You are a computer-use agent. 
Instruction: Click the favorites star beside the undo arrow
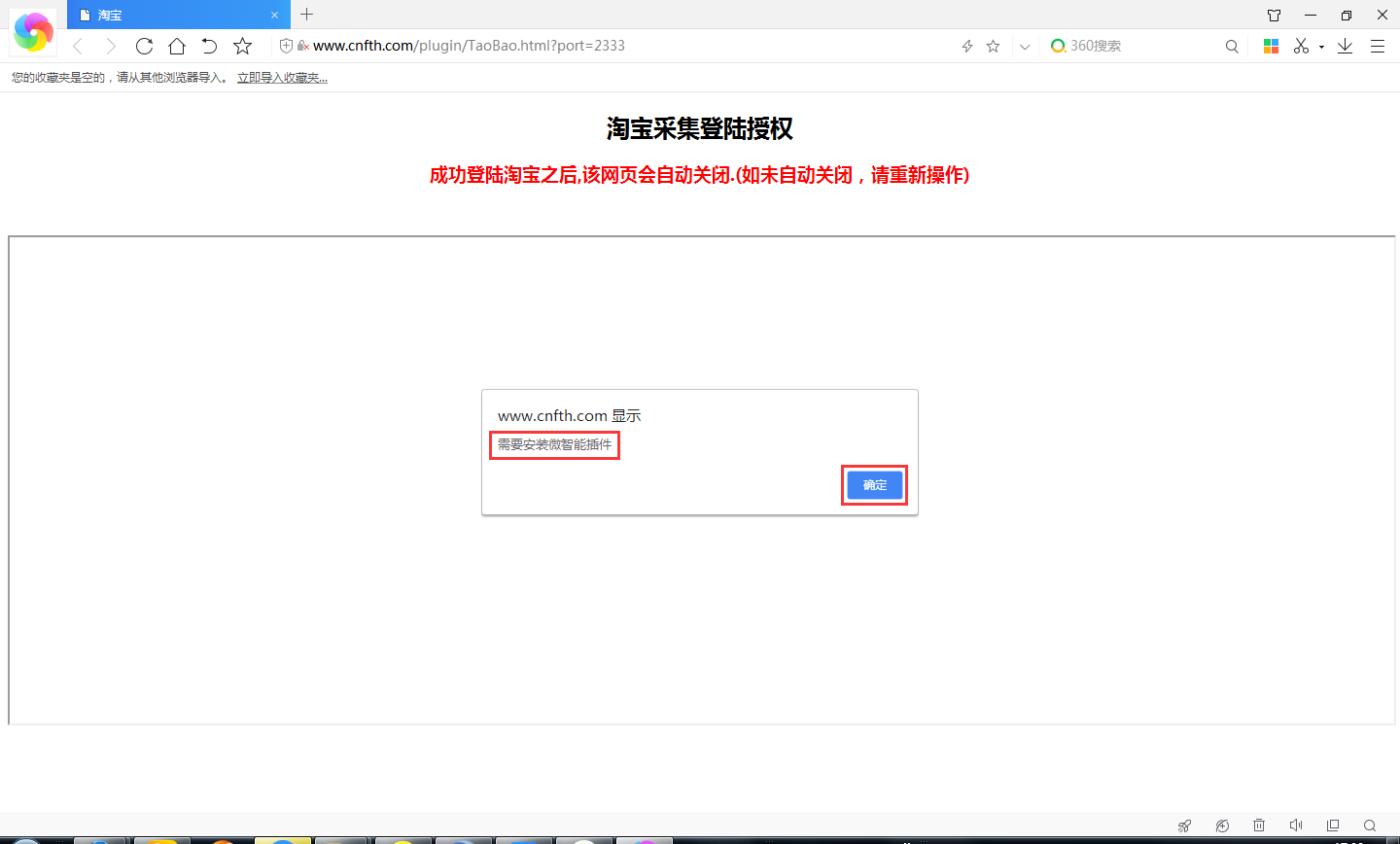243,46
